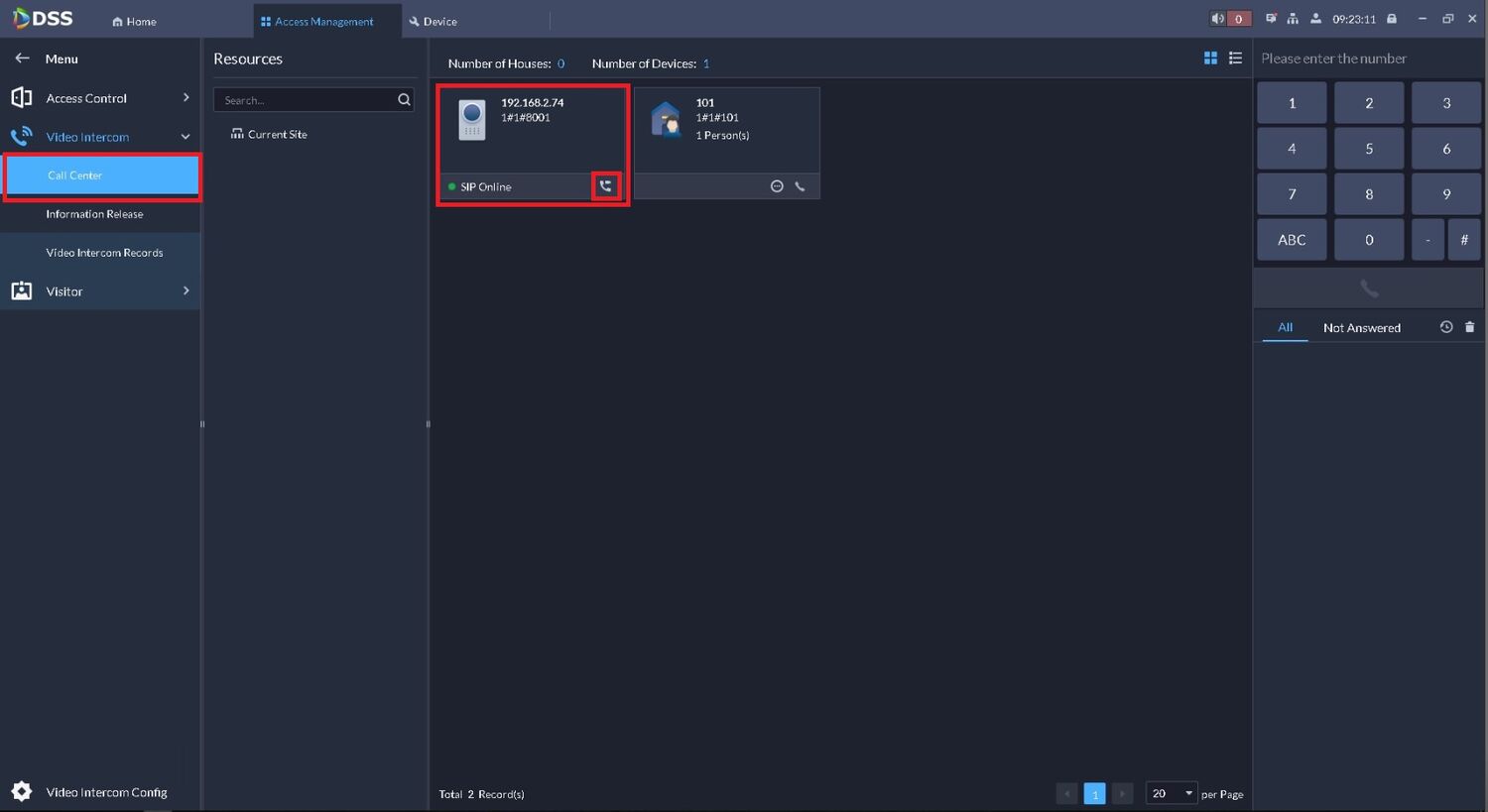Click the 192.168.2.74 device name
Screen dimensions: 1488x812
pos(533,102)
